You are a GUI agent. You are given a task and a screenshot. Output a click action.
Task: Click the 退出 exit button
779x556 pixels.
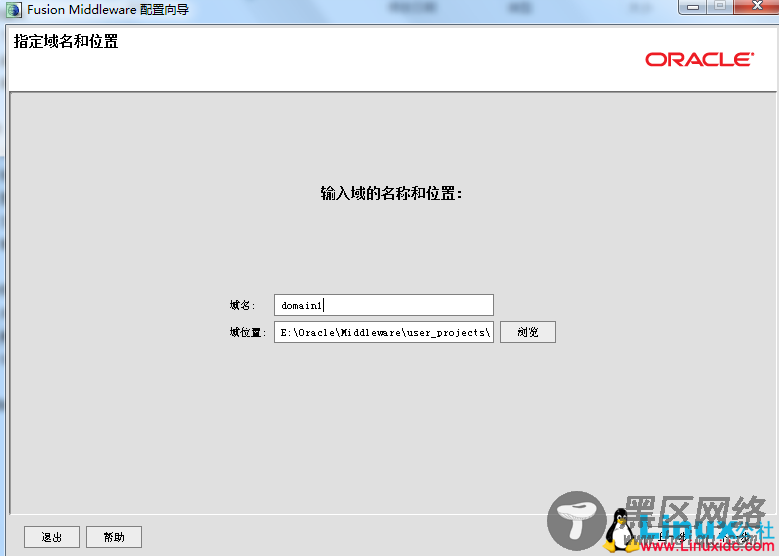52,537
